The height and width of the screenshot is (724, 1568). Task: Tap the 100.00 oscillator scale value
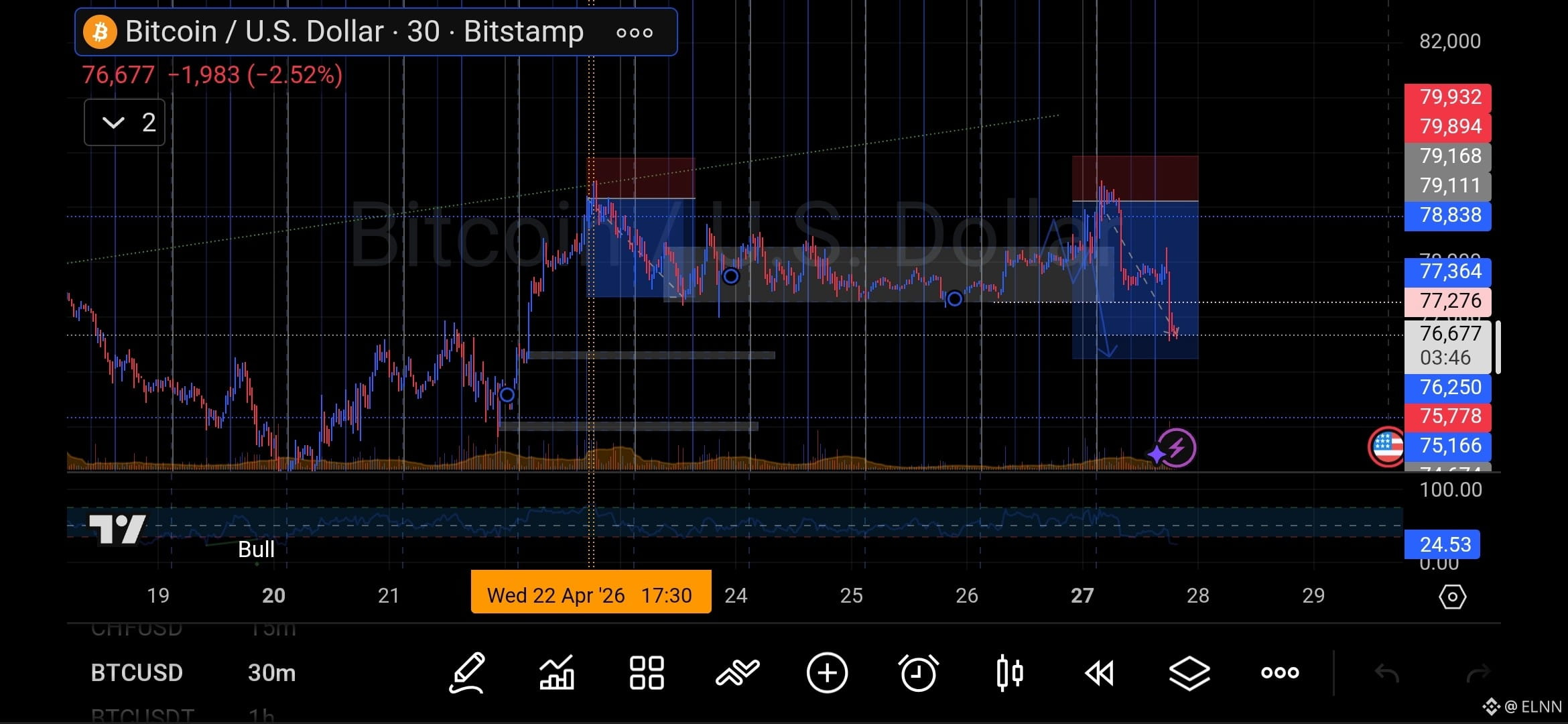pos(1451,490)
